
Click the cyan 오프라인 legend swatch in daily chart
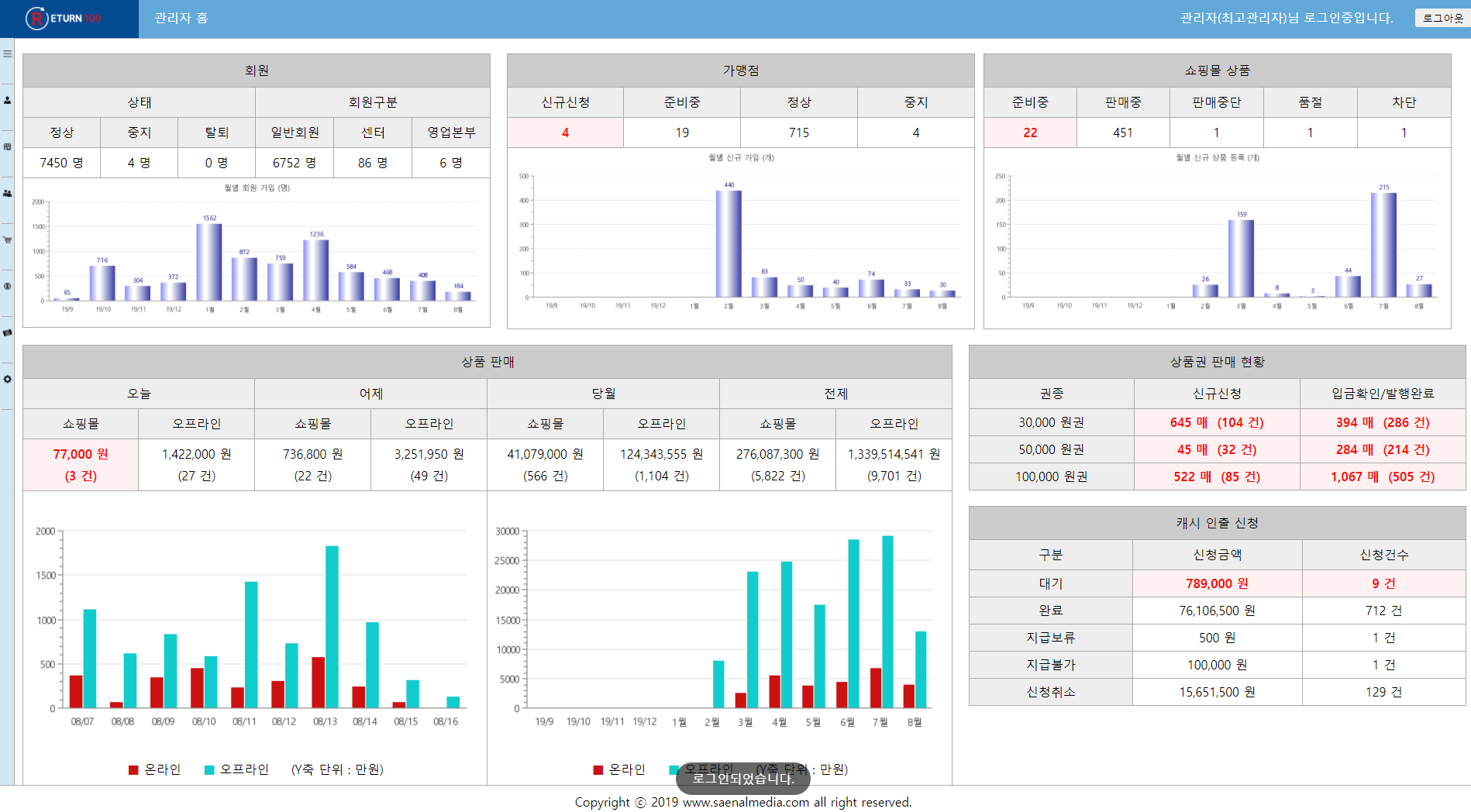pyautogui.click(x=209, y=769)
